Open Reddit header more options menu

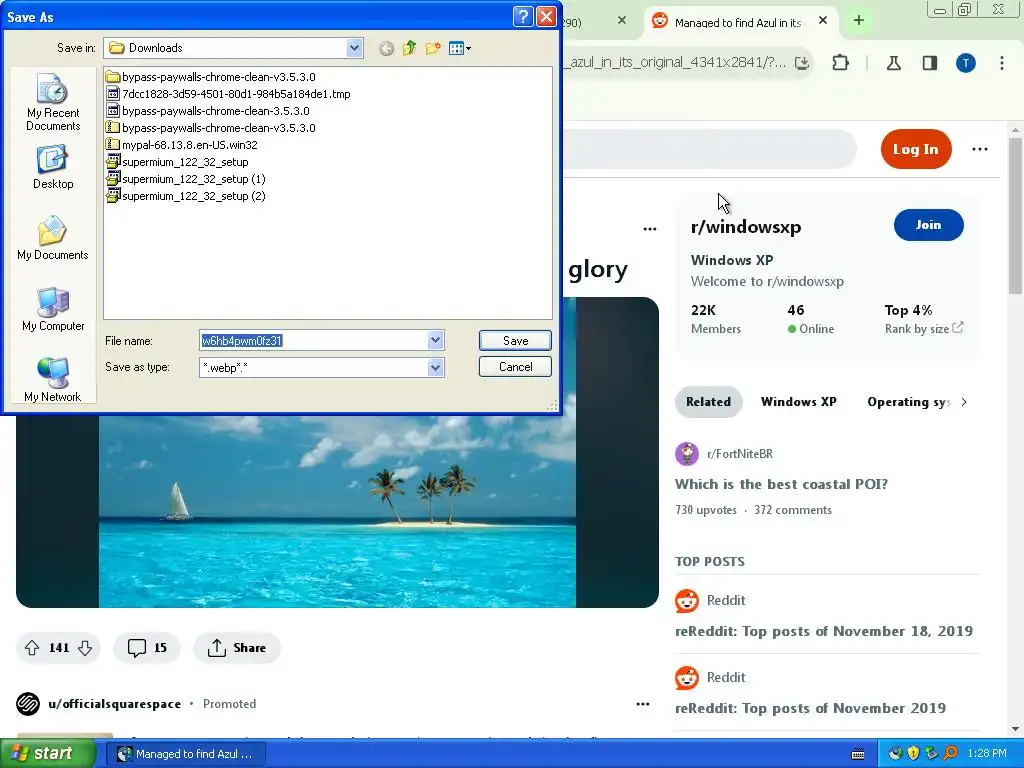[x=980, y=149]
